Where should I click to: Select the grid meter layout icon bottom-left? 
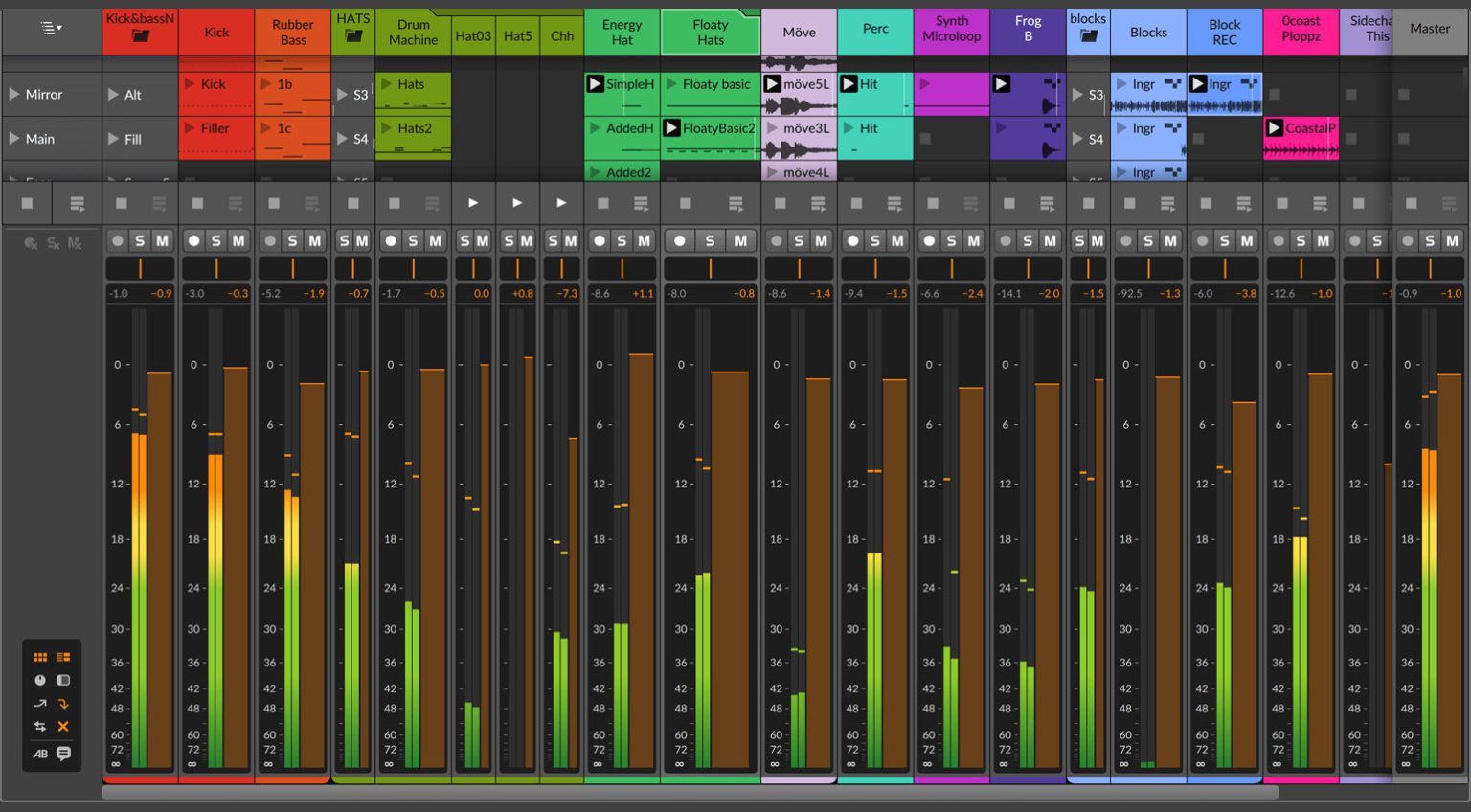tap(39, 656)
